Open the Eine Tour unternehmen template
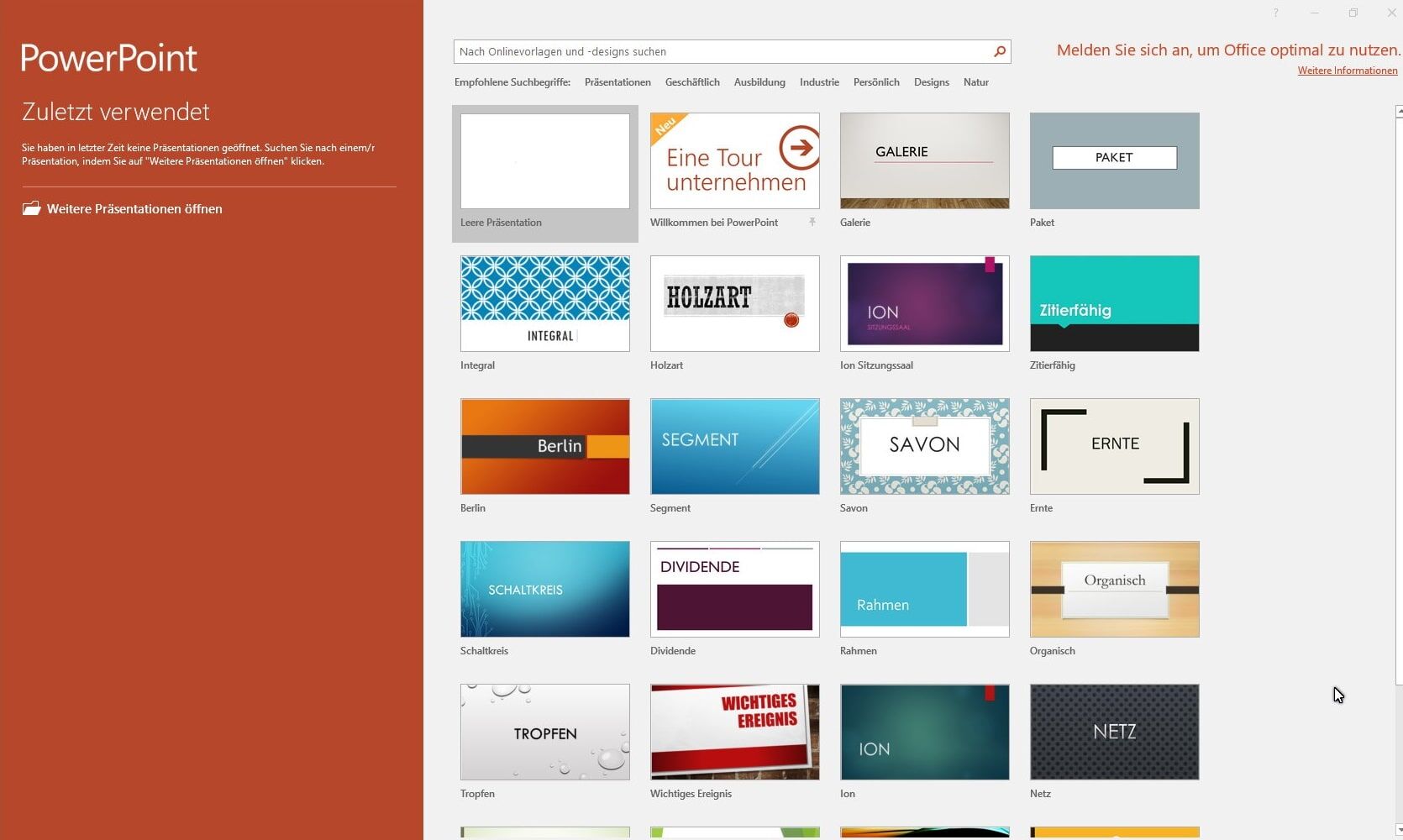The width and height of the screenshot is (1403, 840). [735, 161]
